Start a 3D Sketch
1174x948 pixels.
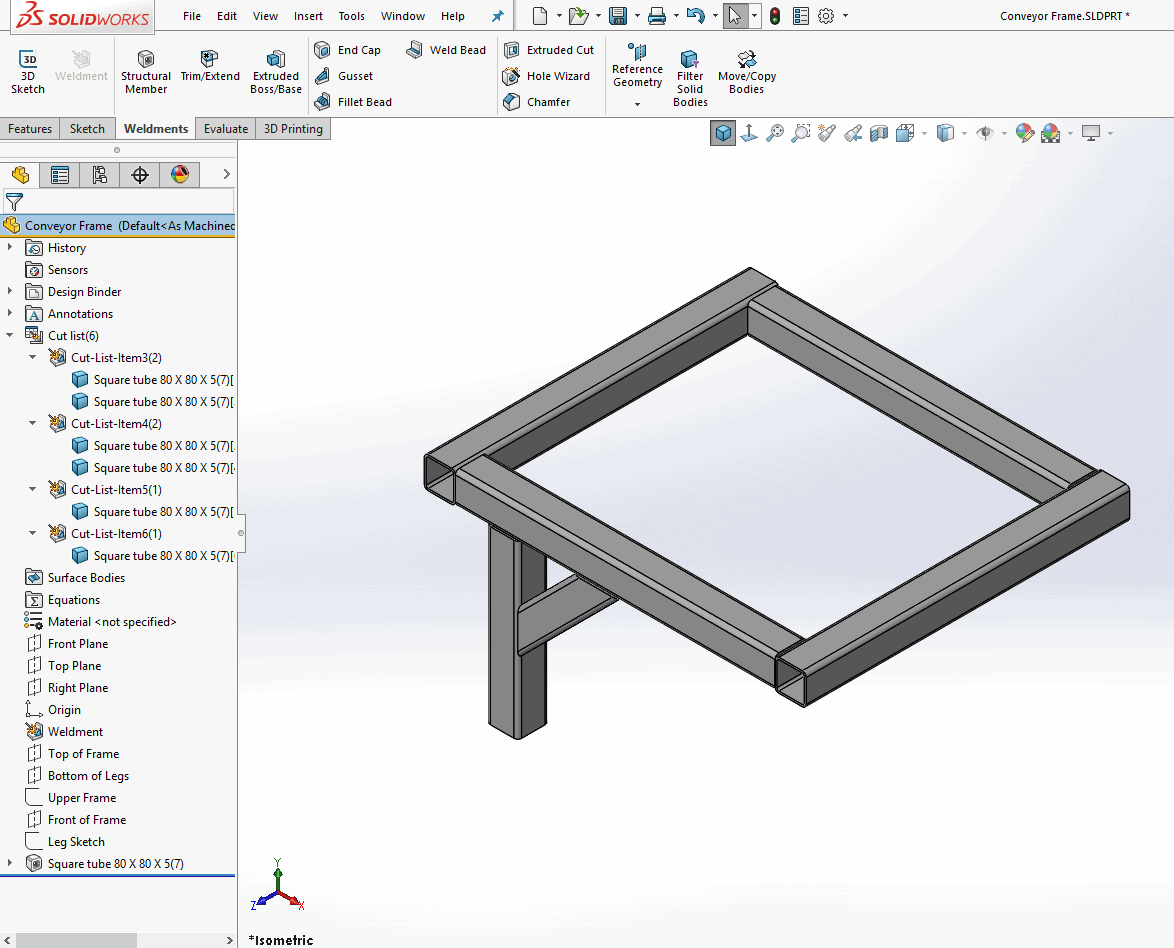click(28, 71)
